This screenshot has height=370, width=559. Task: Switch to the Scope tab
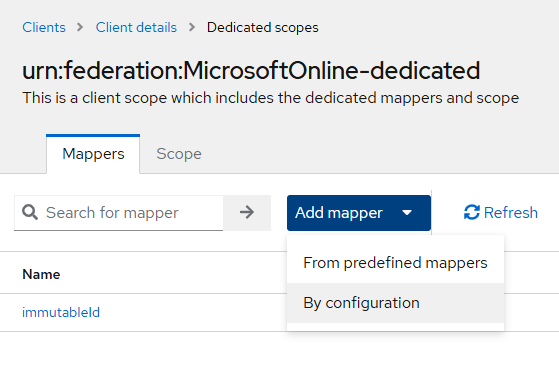click(x=179, y=154)
